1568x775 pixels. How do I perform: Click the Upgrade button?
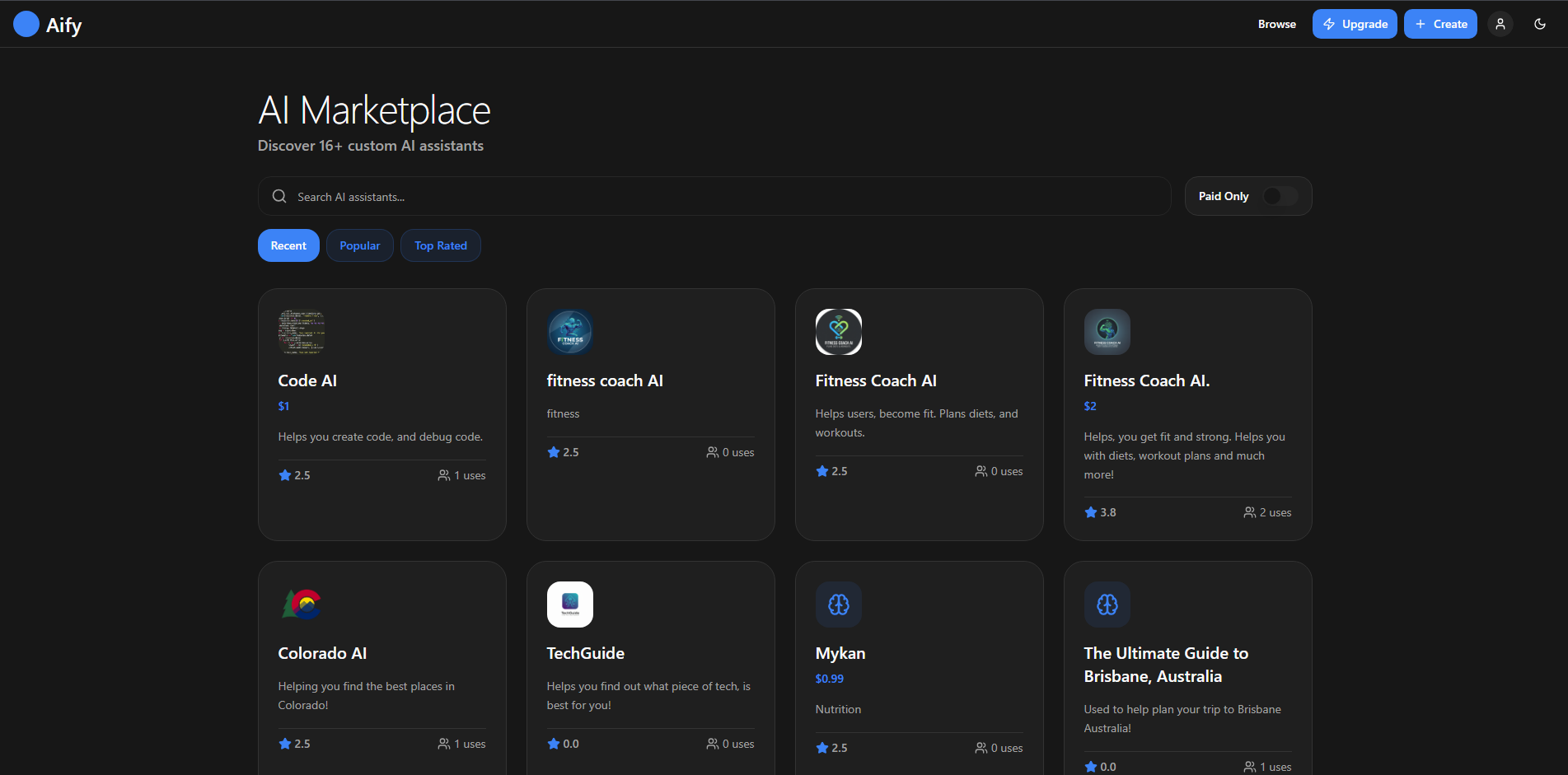coord(1355,24)
